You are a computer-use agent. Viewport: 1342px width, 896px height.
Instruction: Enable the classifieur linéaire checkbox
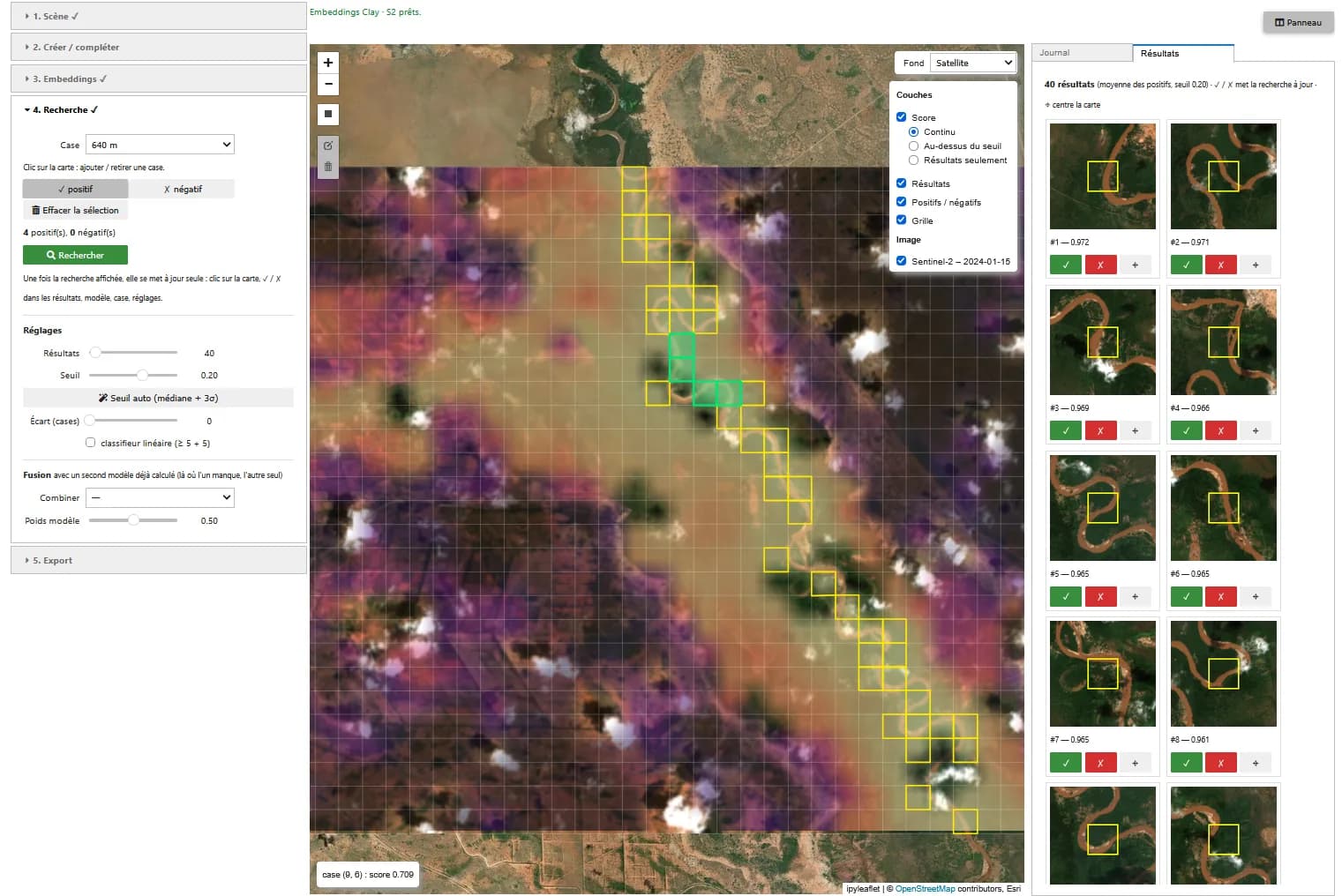(x=90, y=443)
